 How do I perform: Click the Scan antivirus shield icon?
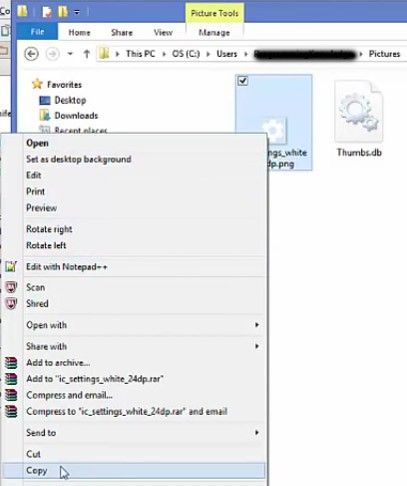coord(11,287)
